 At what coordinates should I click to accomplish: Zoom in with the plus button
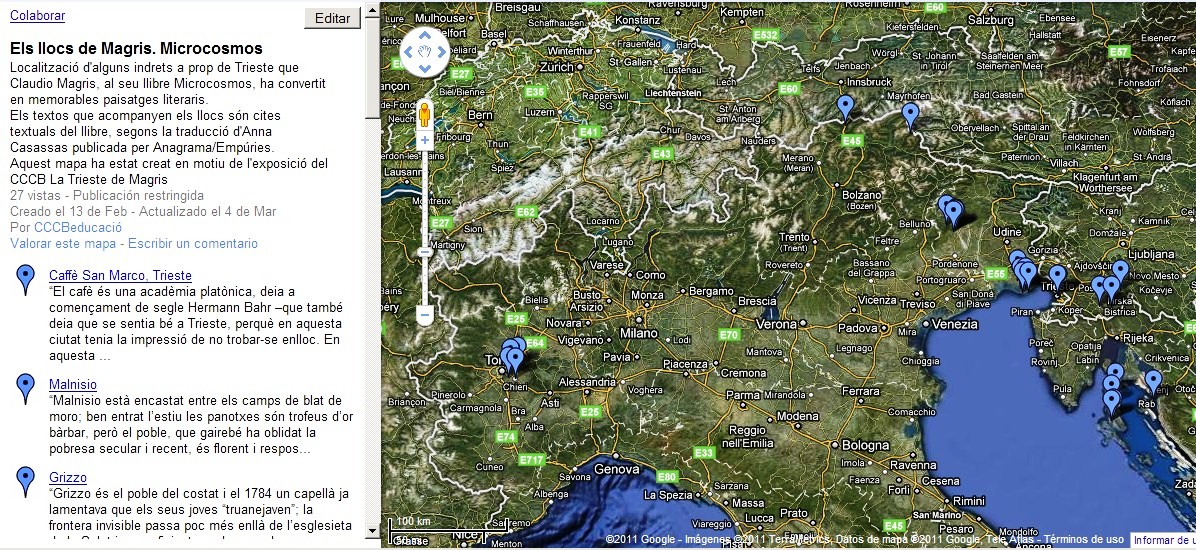pos(424,141)
